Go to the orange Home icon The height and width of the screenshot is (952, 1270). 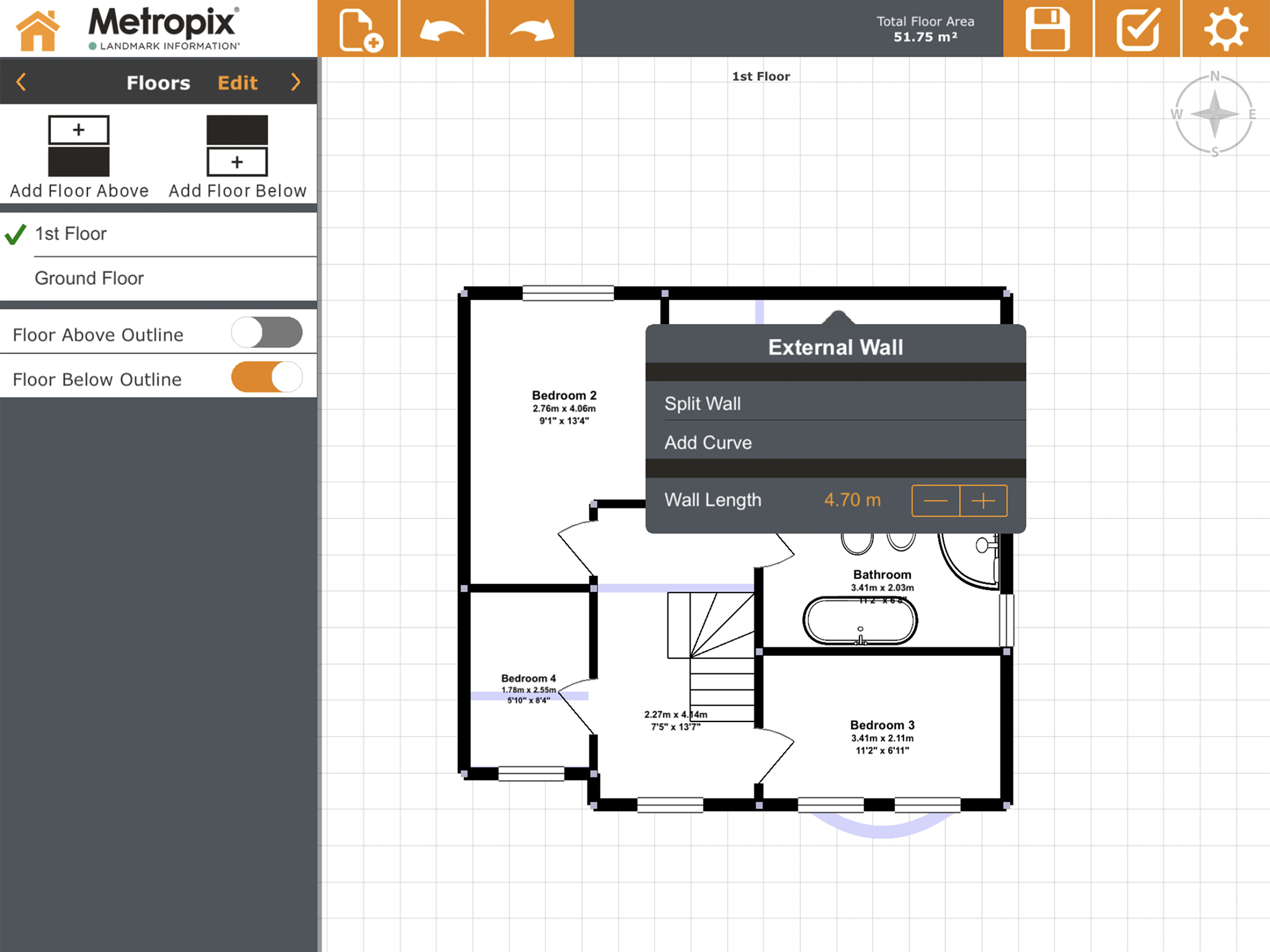38,30
